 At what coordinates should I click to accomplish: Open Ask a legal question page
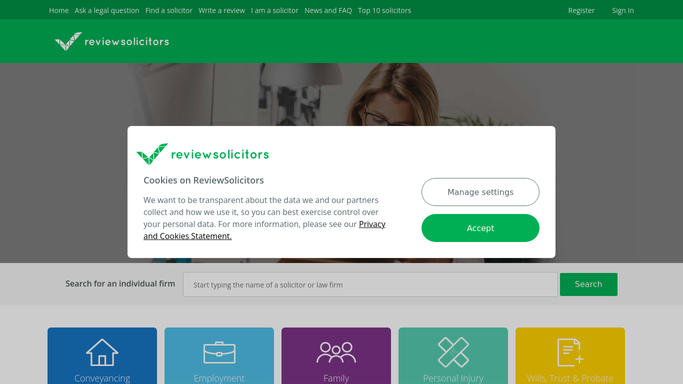coord(107,10)
